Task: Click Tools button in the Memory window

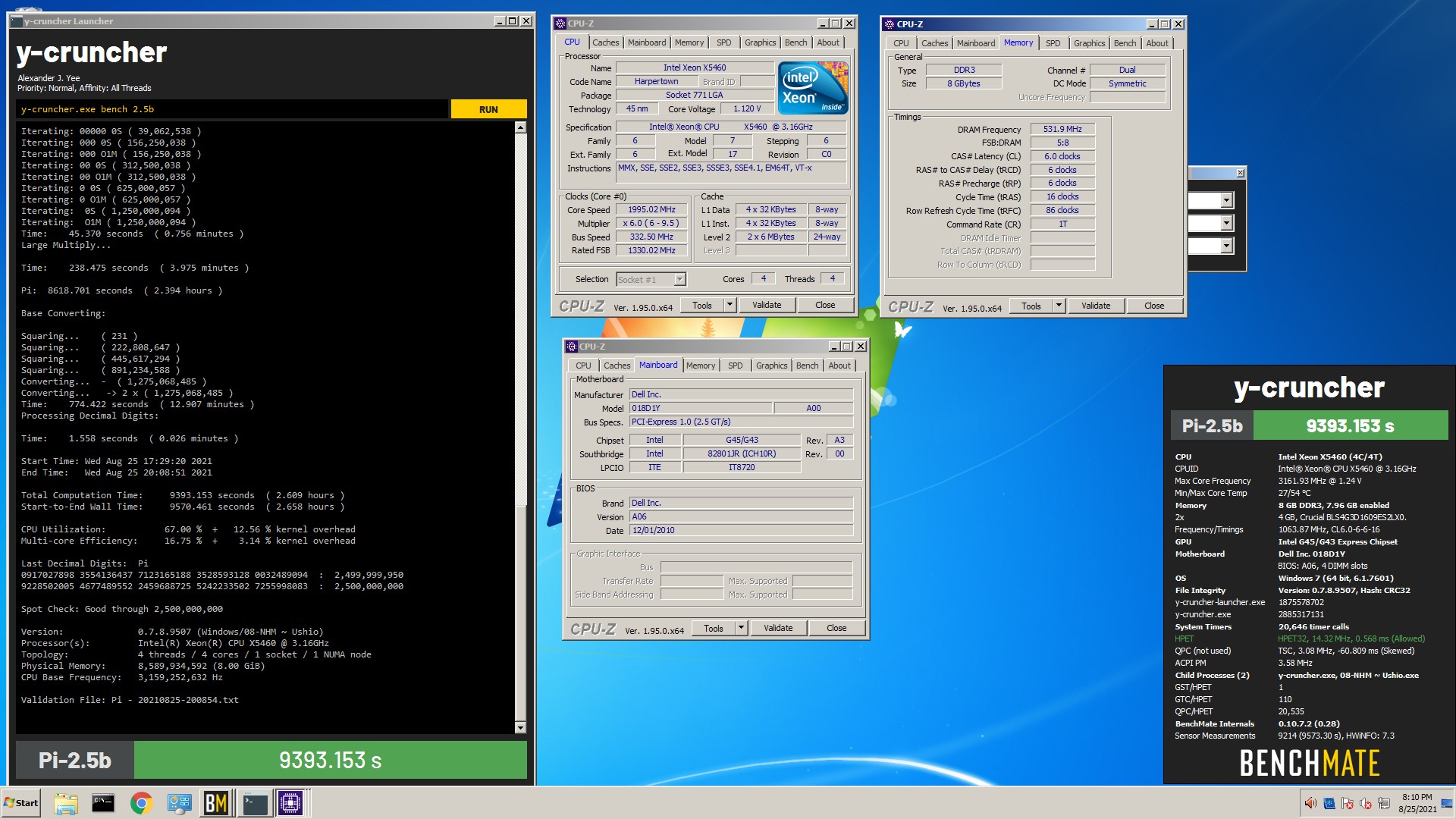Action: [1031, 306]
